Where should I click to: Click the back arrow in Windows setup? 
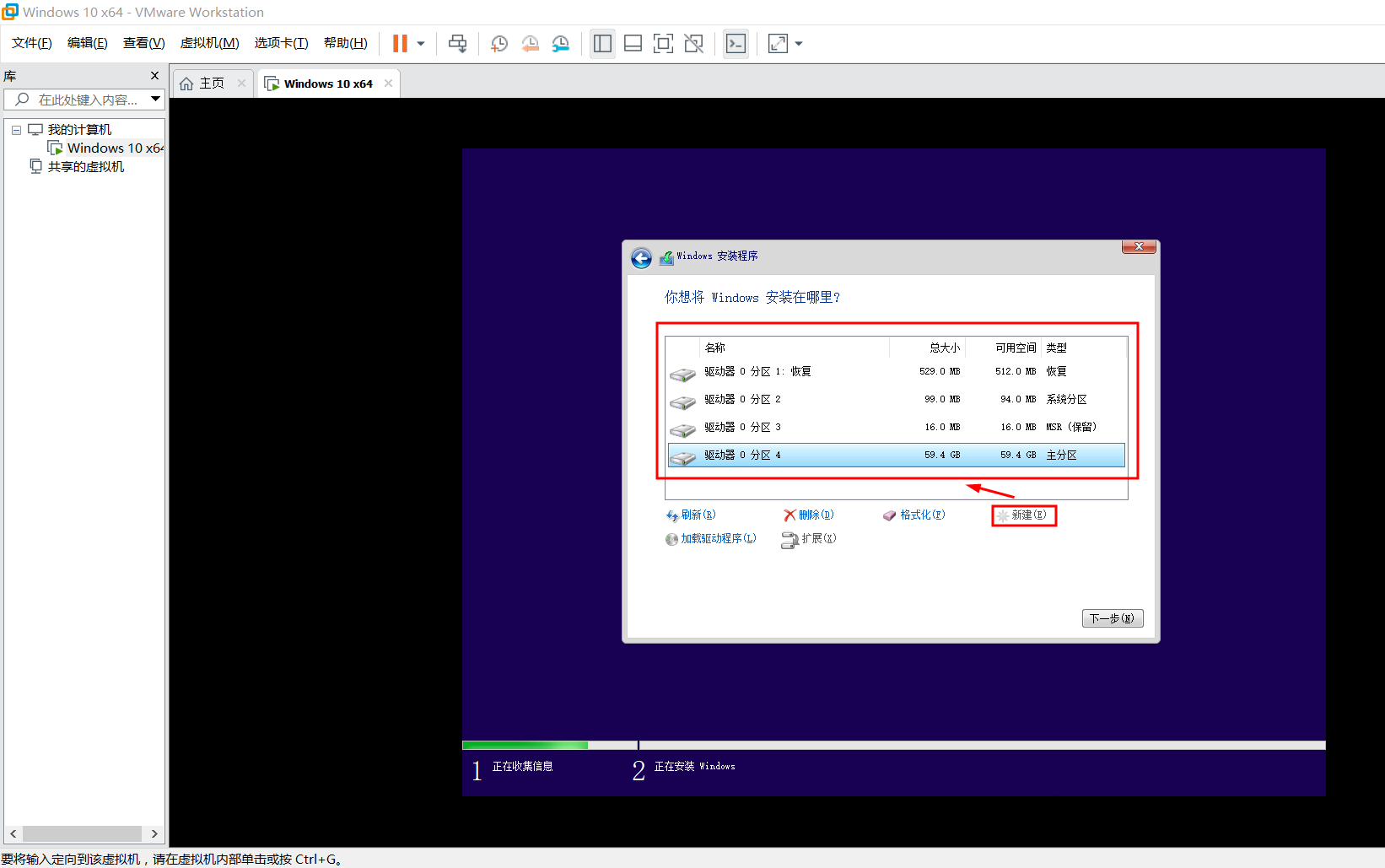pos(641,258)
